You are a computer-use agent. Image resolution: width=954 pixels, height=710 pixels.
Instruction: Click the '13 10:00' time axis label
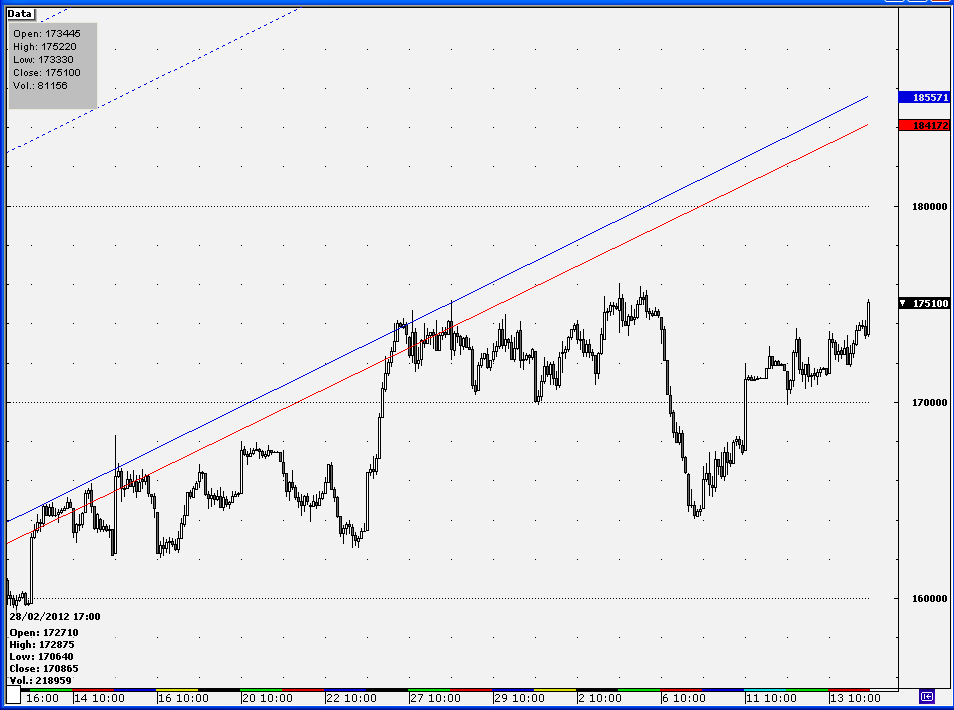(855, 698)
